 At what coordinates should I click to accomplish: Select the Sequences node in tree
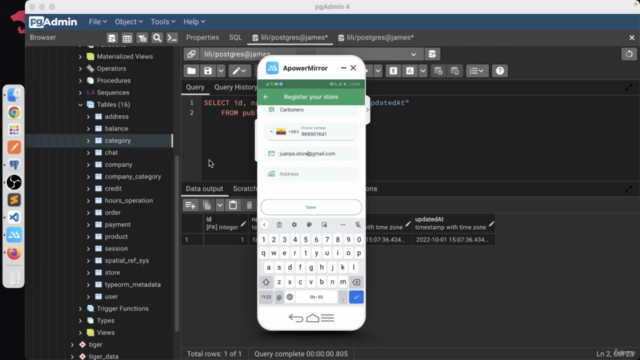pyautogui.click(x=113, y=93)
